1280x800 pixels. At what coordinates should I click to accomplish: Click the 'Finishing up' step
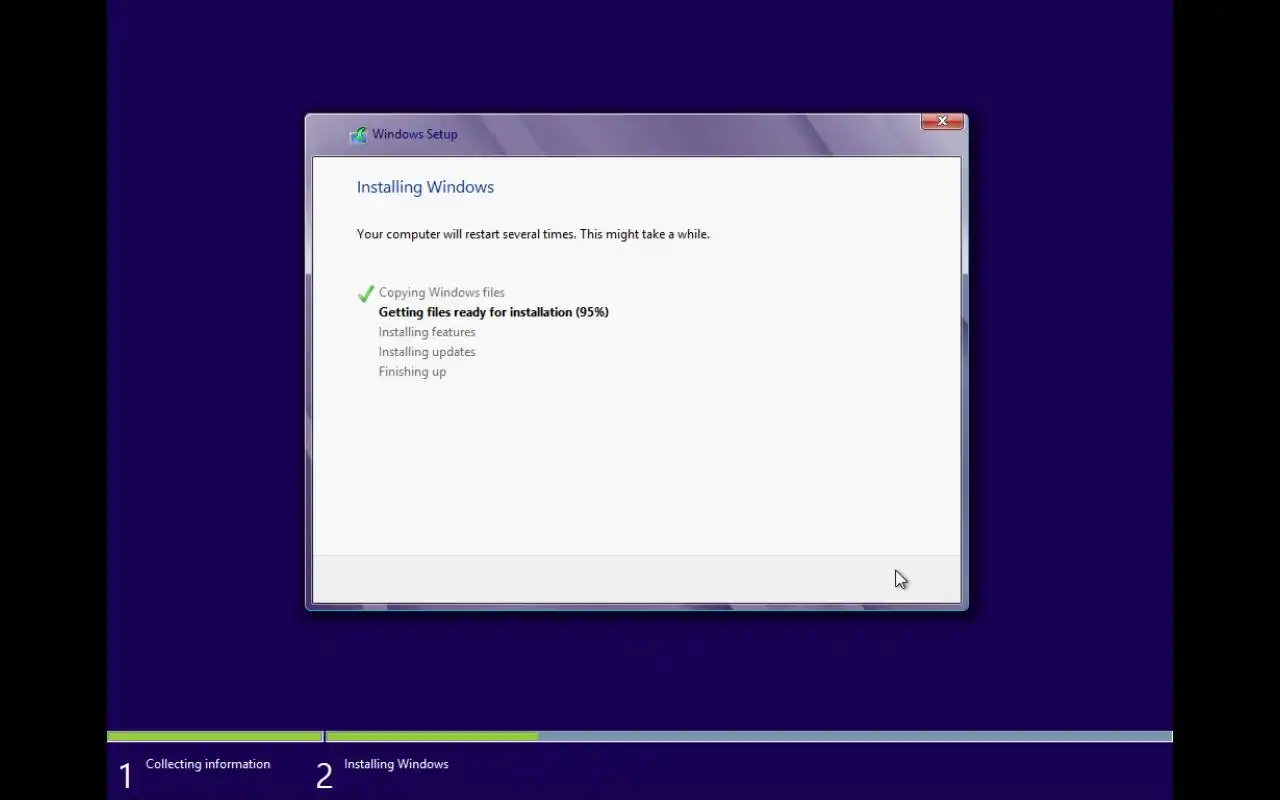(412, 372)
